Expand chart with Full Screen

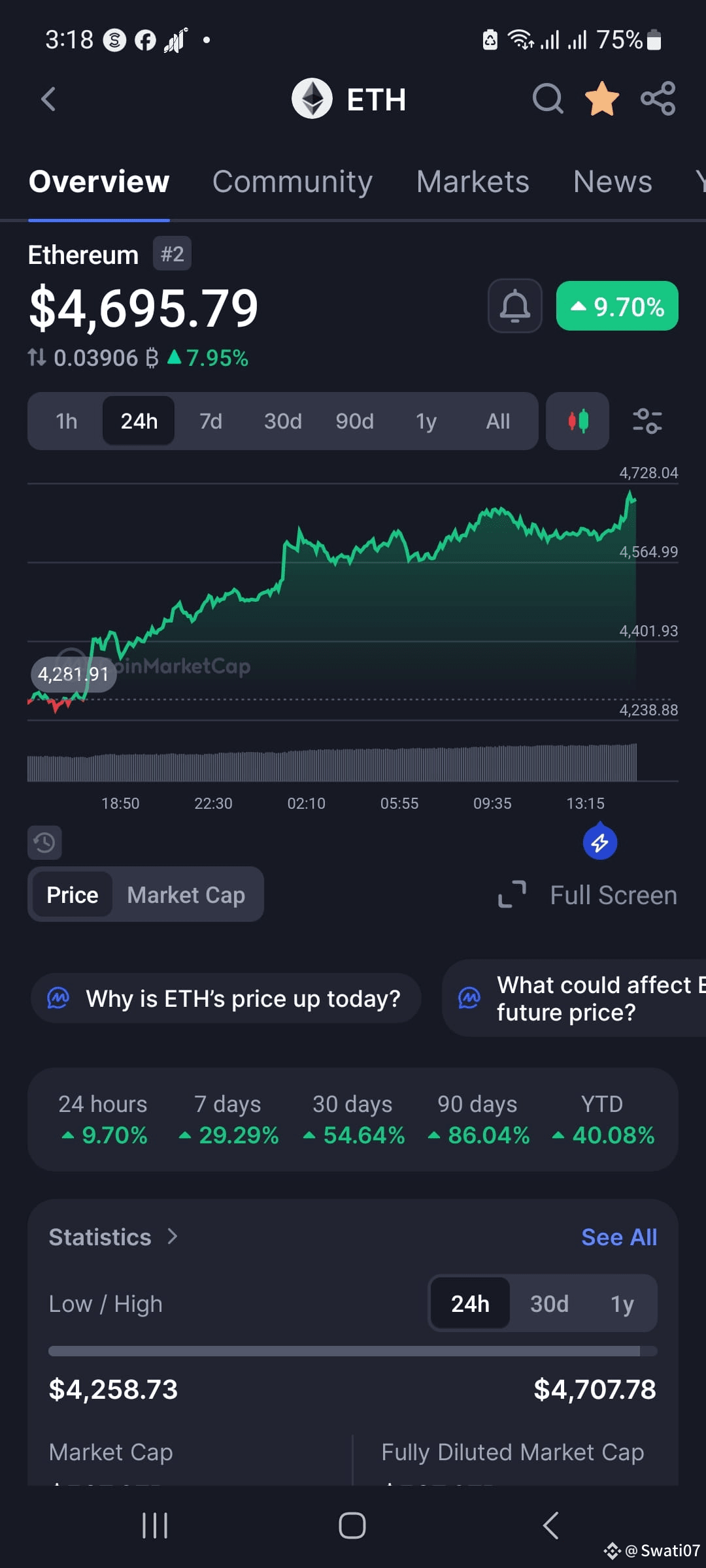588,895
